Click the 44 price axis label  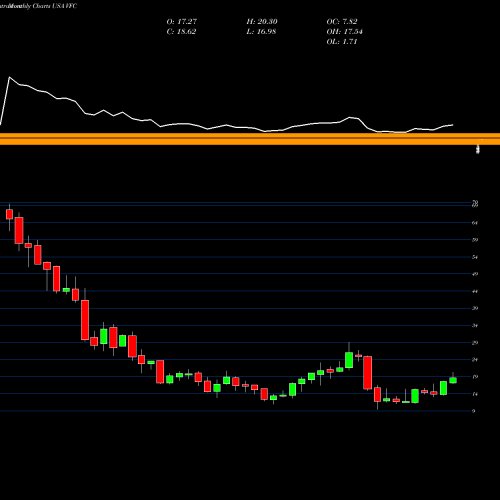coord(475,292)
